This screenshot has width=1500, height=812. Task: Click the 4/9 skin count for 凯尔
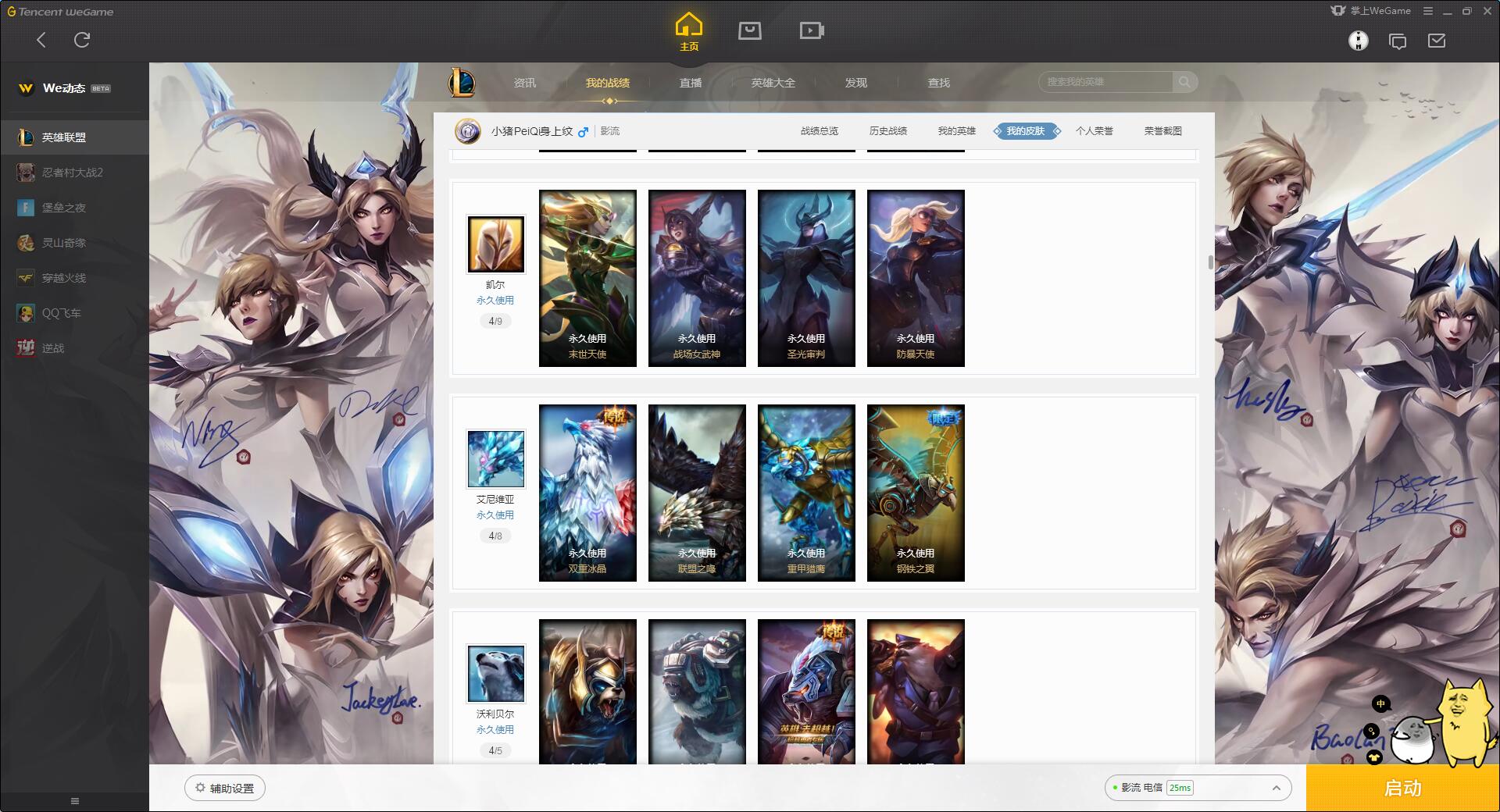pos(495,321)
